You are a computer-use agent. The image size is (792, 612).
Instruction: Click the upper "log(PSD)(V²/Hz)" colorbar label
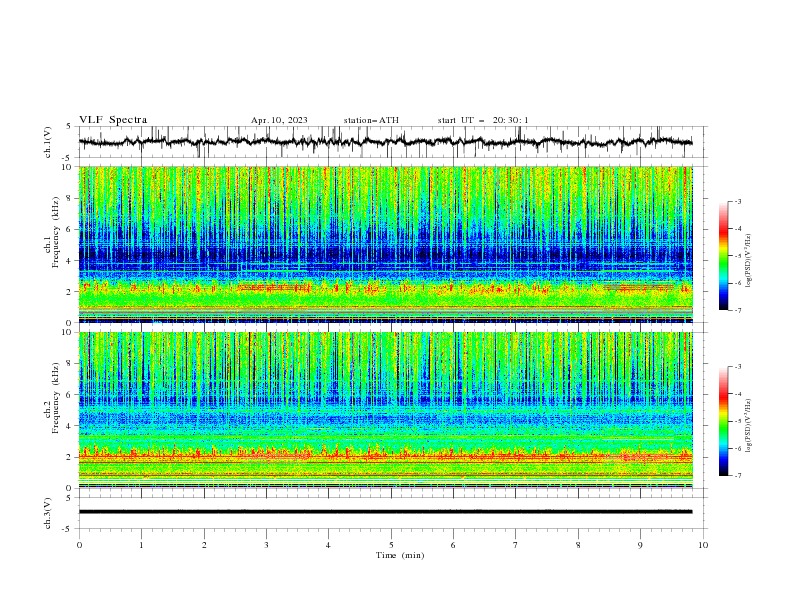749,261
